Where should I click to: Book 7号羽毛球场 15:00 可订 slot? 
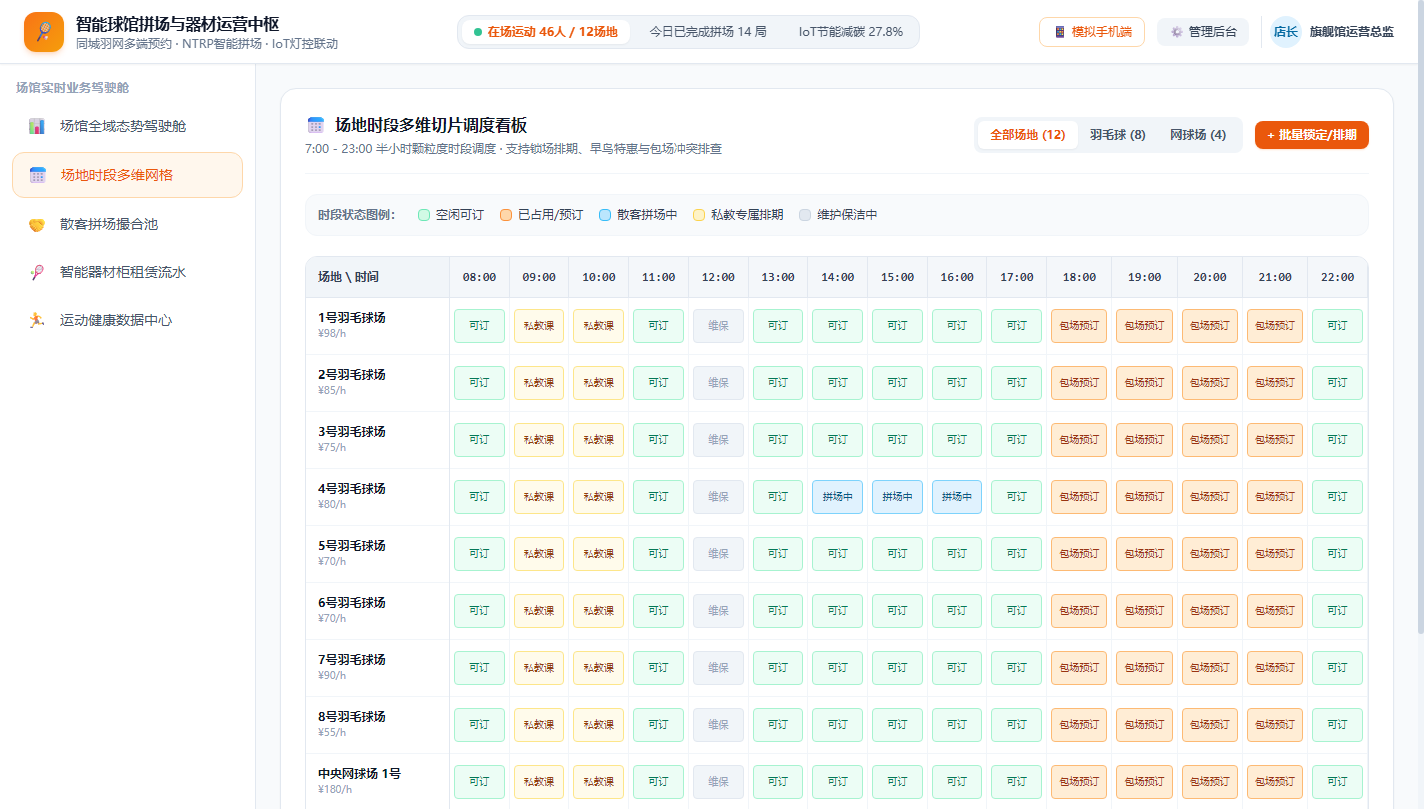[x=897, y=668]
